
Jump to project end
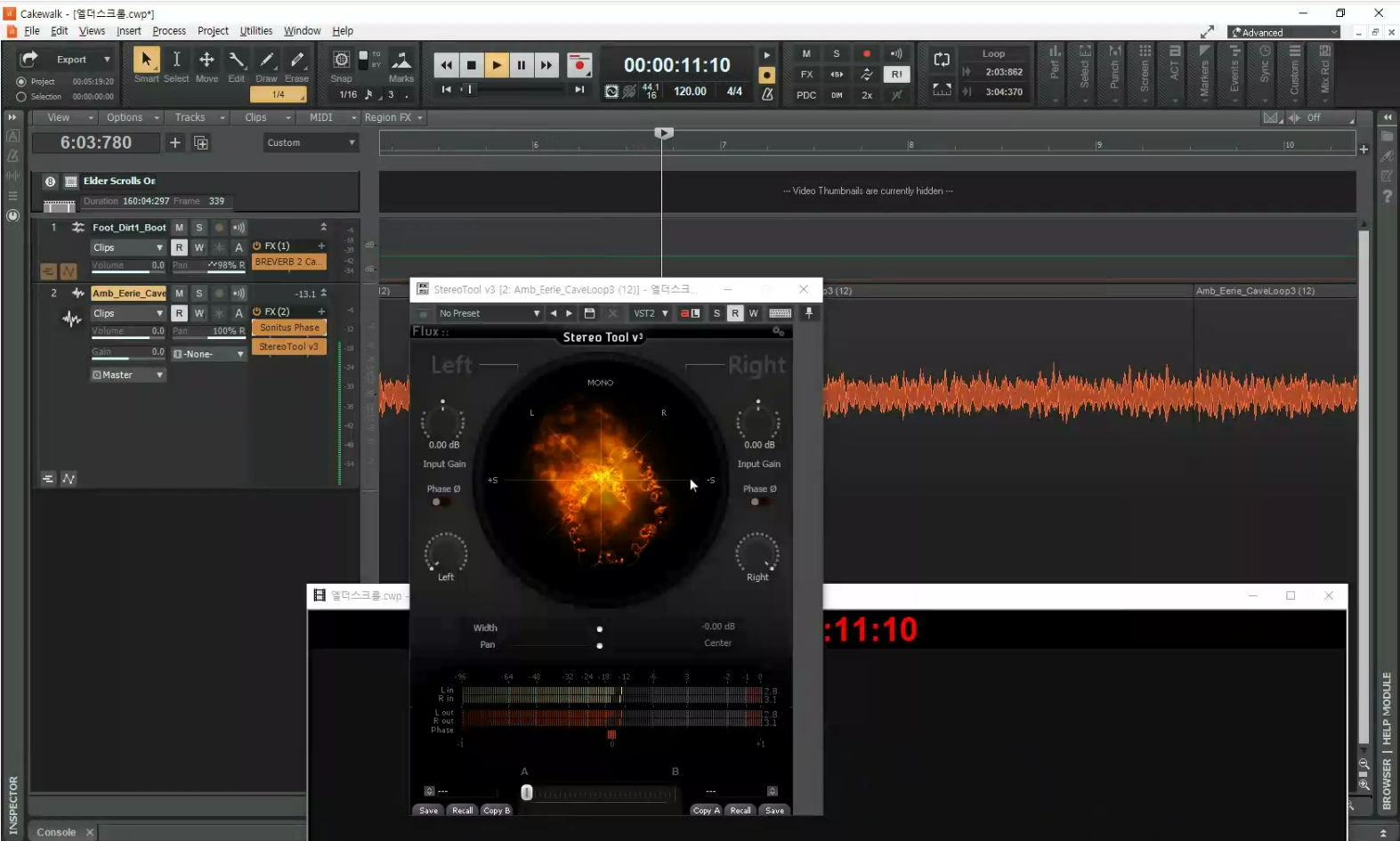[x=579, y=89]
